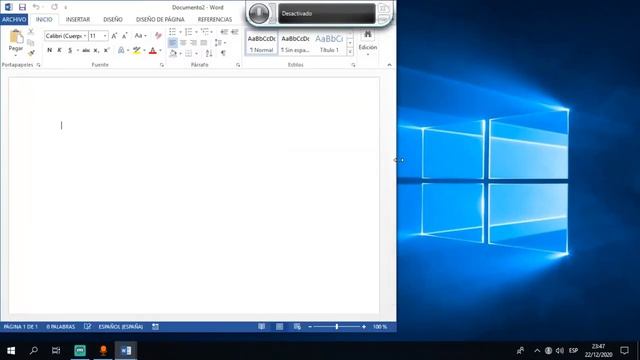The width and height of the screenshot is (640, 360).
Task: Toggle subscript x₂ formatting
Action: click(96, 50)
